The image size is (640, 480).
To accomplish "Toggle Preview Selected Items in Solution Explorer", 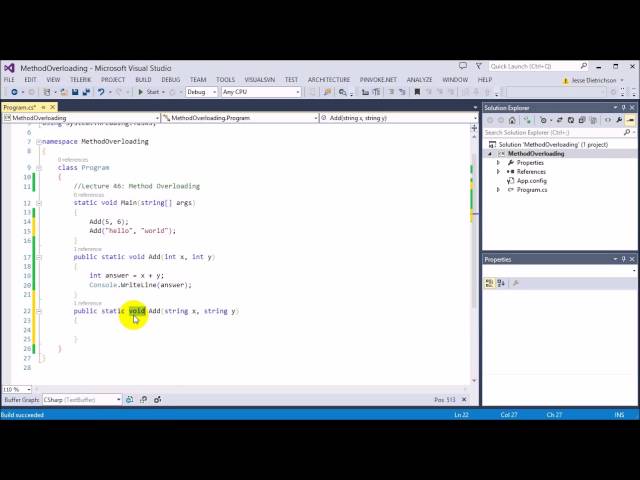I will (x=631, y=120).
